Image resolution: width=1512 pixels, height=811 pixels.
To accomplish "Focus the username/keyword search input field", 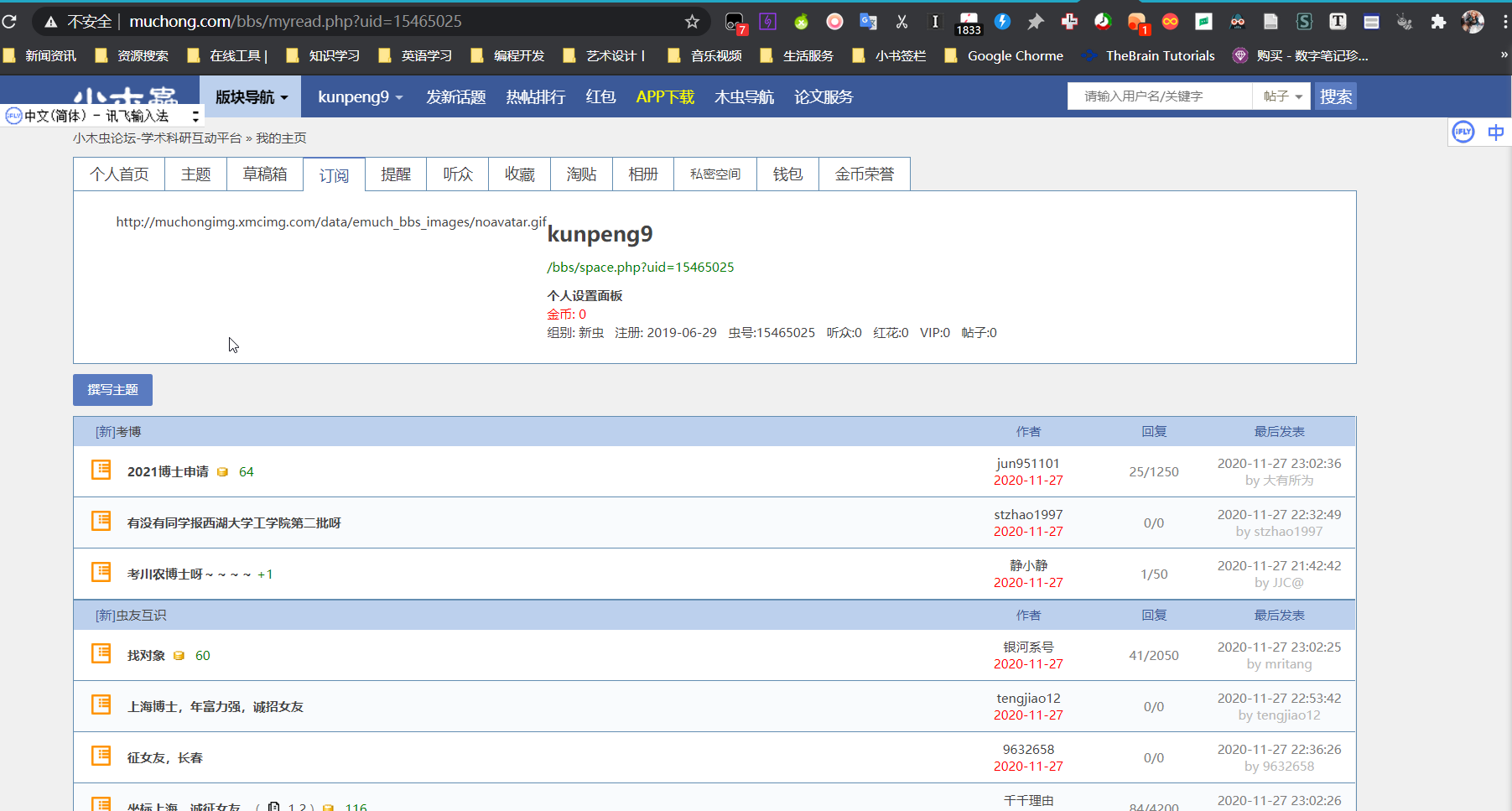I will click(x=1160, y=96).
